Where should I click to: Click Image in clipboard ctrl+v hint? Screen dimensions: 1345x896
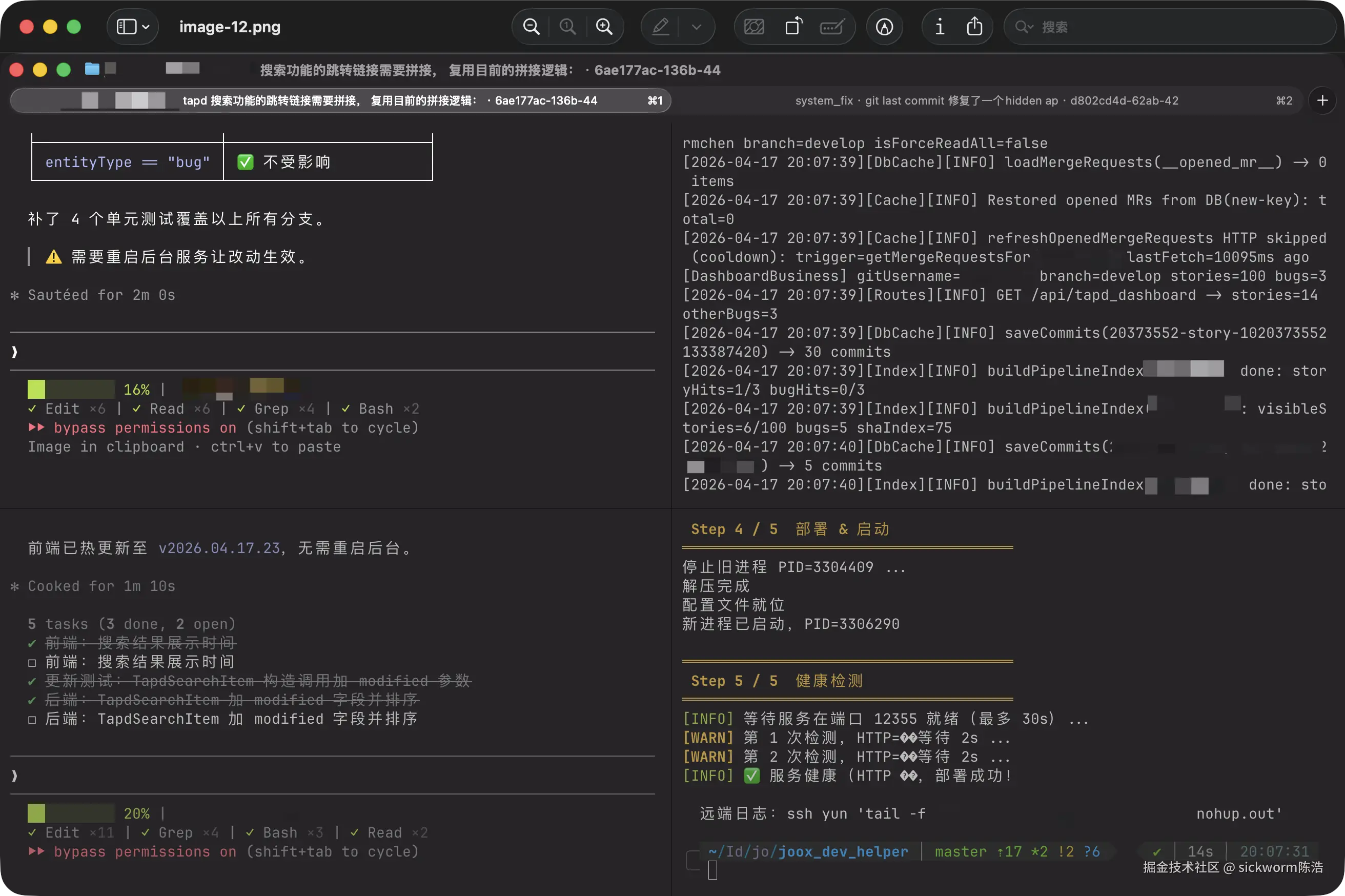(184, 446)
